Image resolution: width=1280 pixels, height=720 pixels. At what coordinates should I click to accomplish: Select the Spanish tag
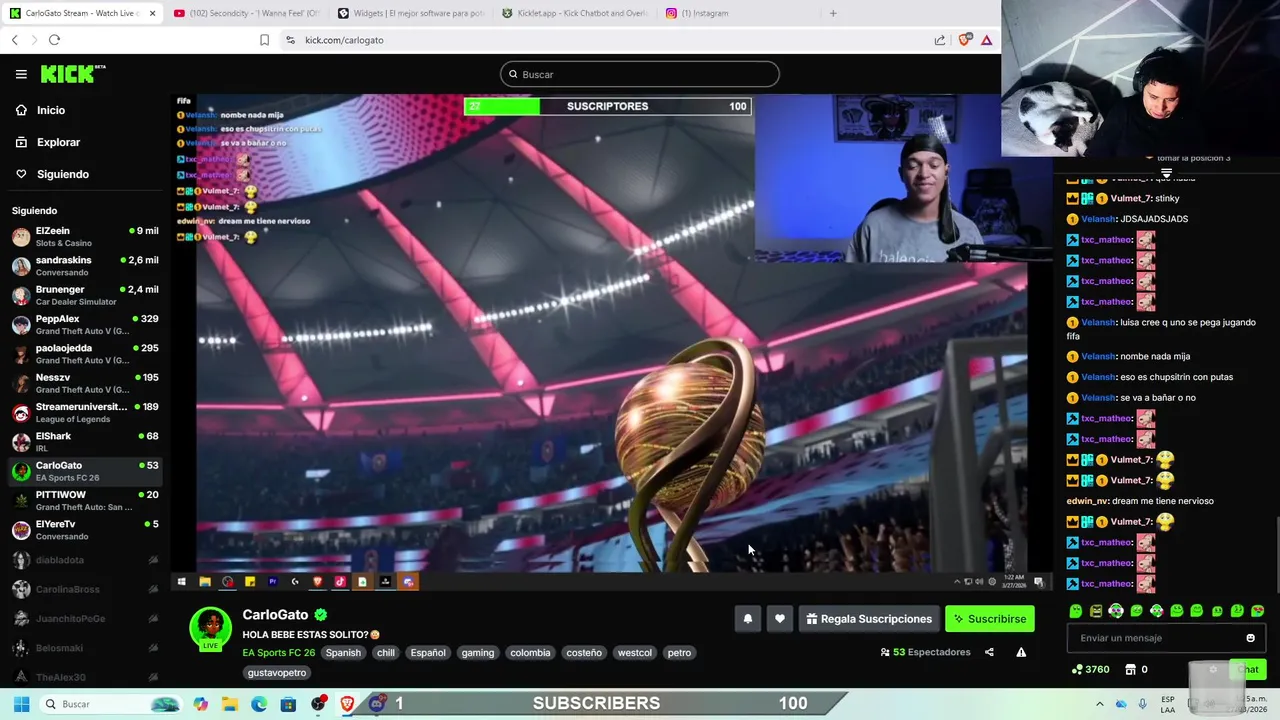pyautogui.click(x=343, y=653)
